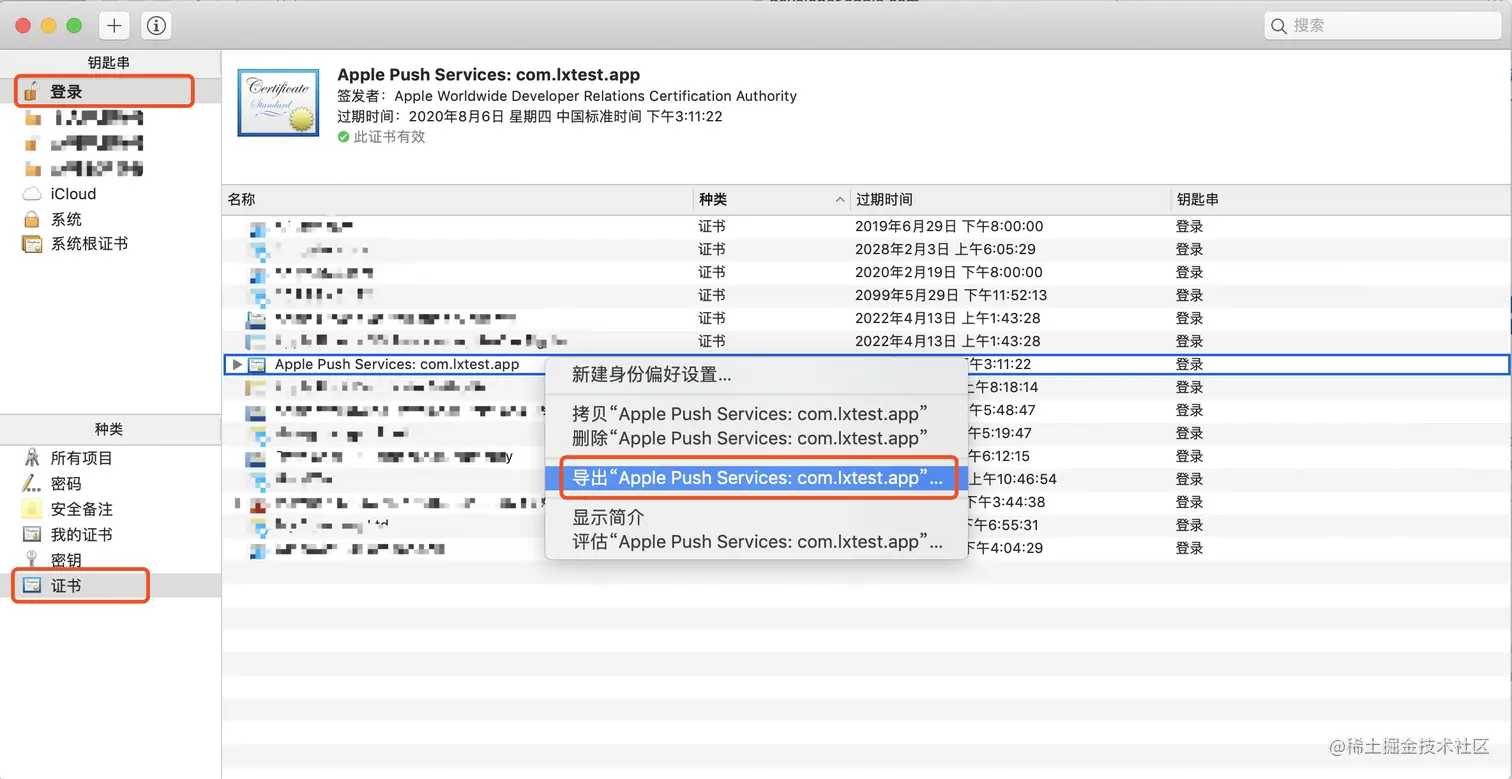The width and height of the screenshot is (1512, 779).
Task: Click the key icon next to 密钥
Action: point(32,560)
